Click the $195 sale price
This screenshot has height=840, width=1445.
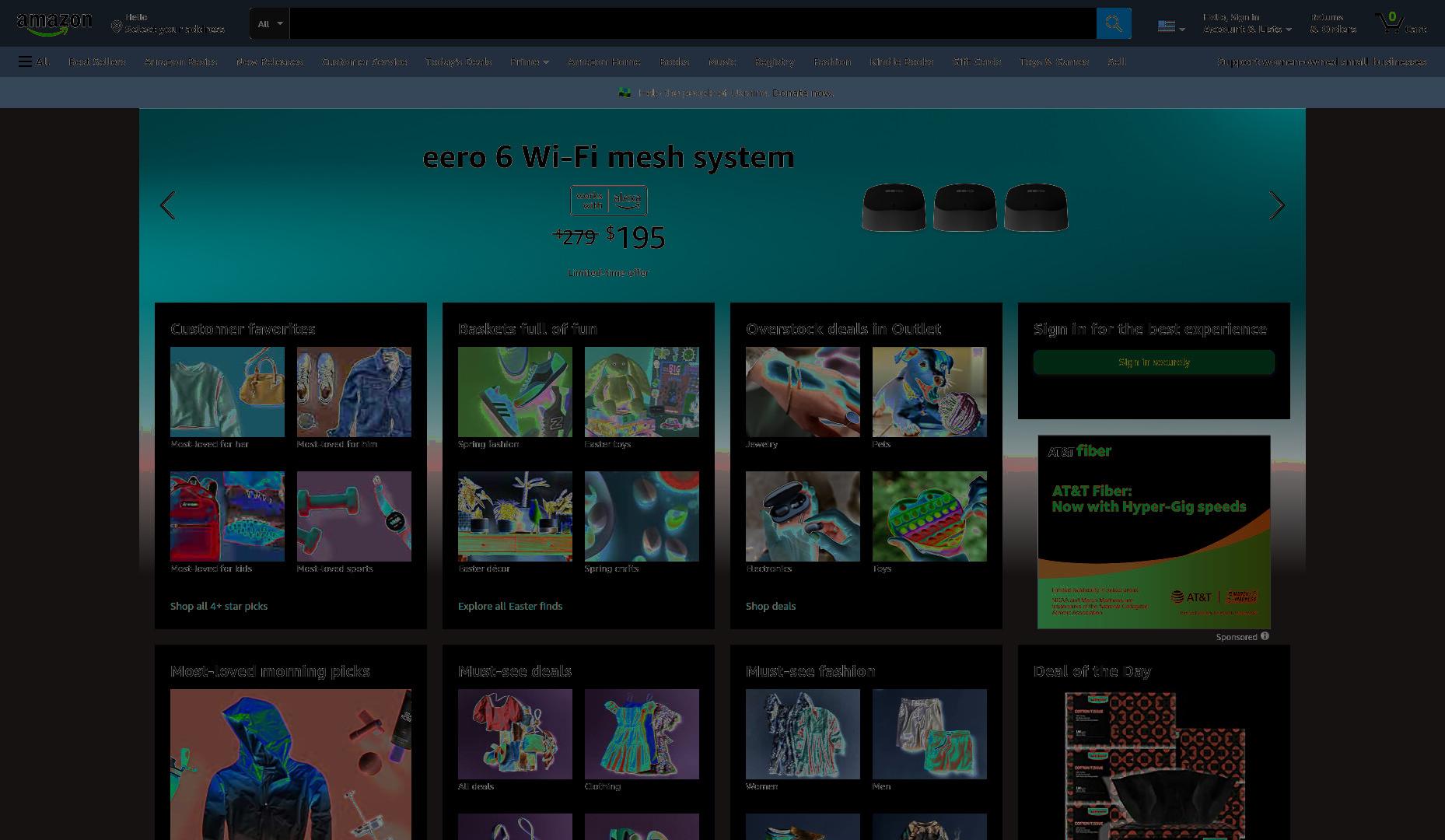click(x=635, y=237)
